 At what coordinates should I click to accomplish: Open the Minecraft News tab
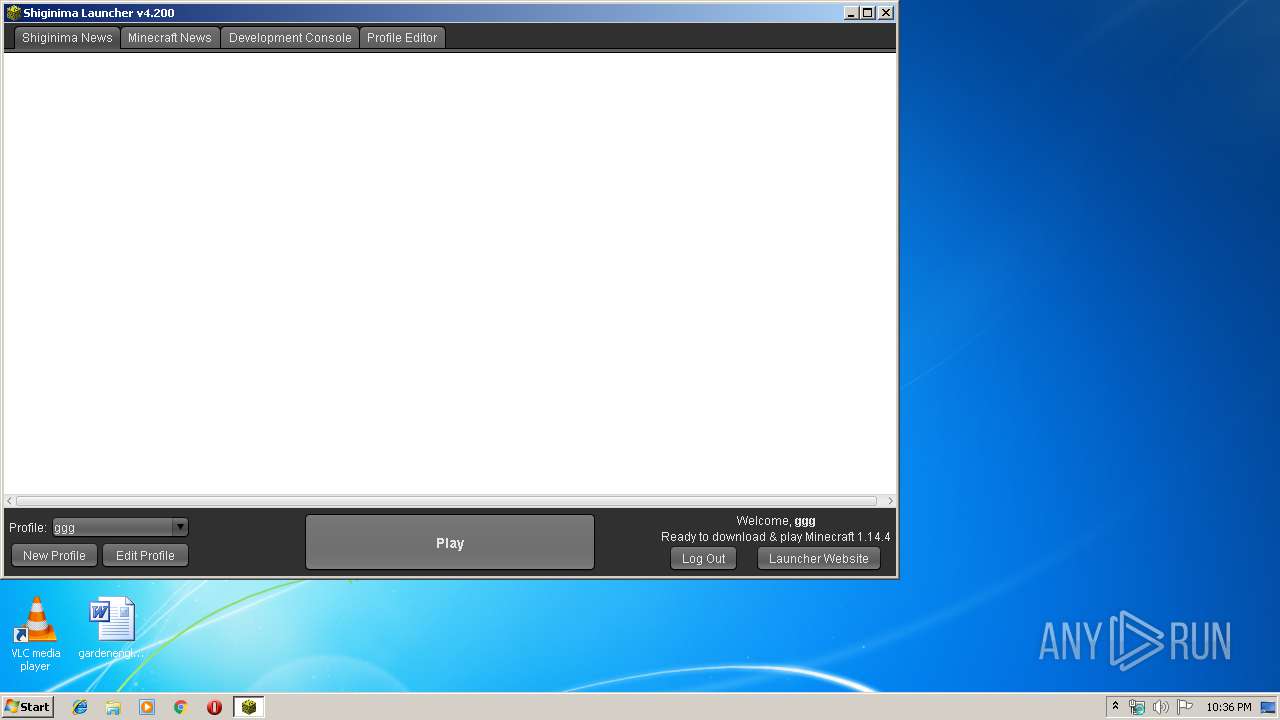(x=170, y=38)
